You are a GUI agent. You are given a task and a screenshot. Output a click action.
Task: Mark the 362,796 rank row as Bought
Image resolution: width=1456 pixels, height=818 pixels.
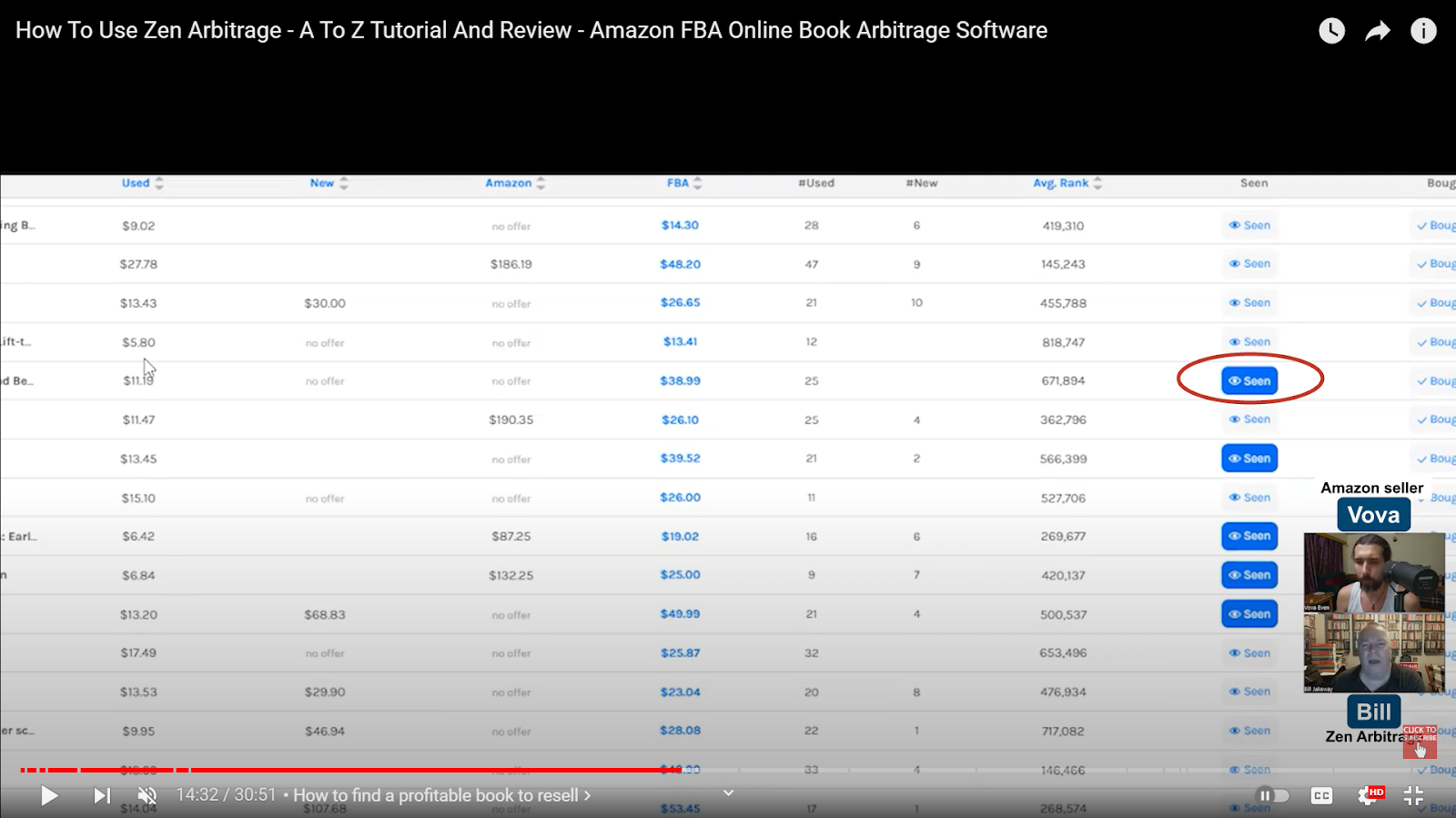(x=1436, y=419)
